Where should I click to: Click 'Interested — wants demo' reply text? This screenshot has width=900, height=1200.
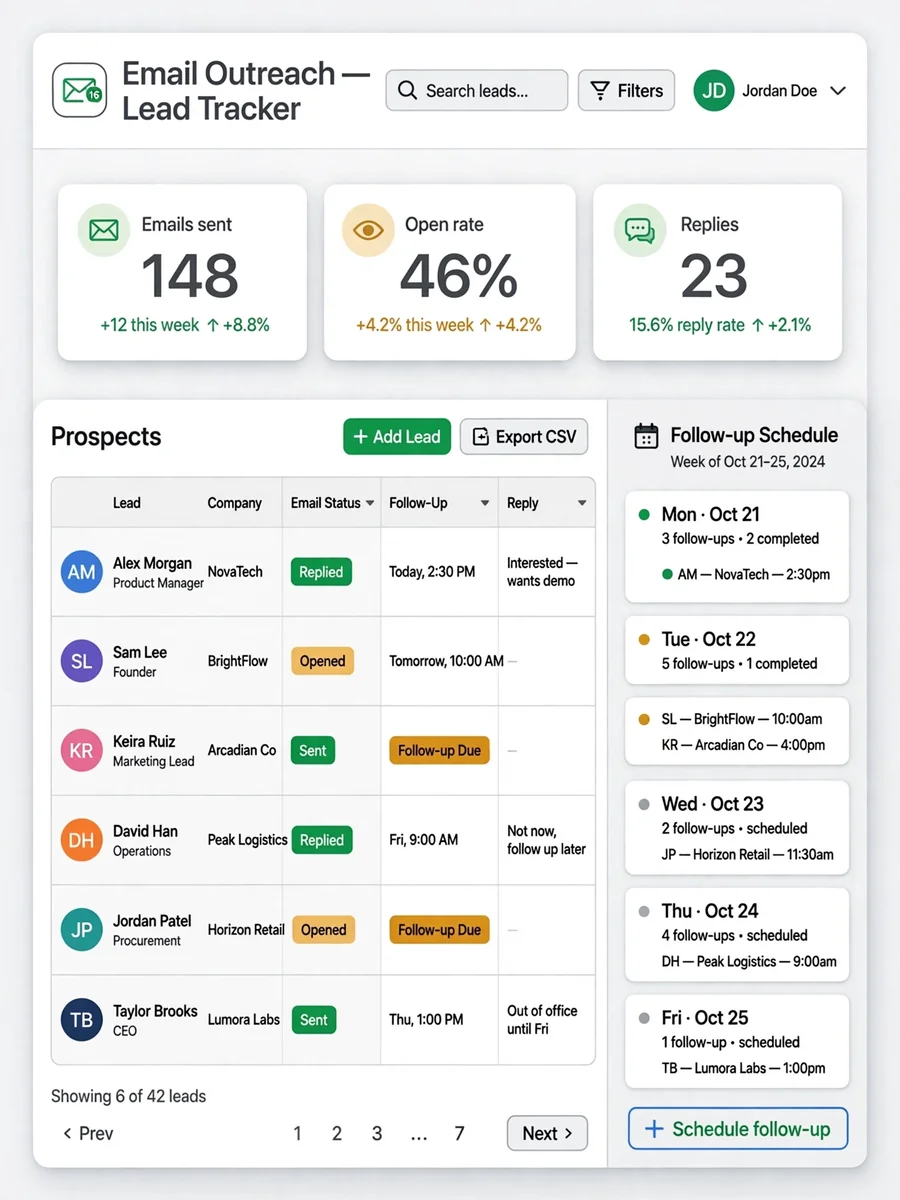point(542,572)
